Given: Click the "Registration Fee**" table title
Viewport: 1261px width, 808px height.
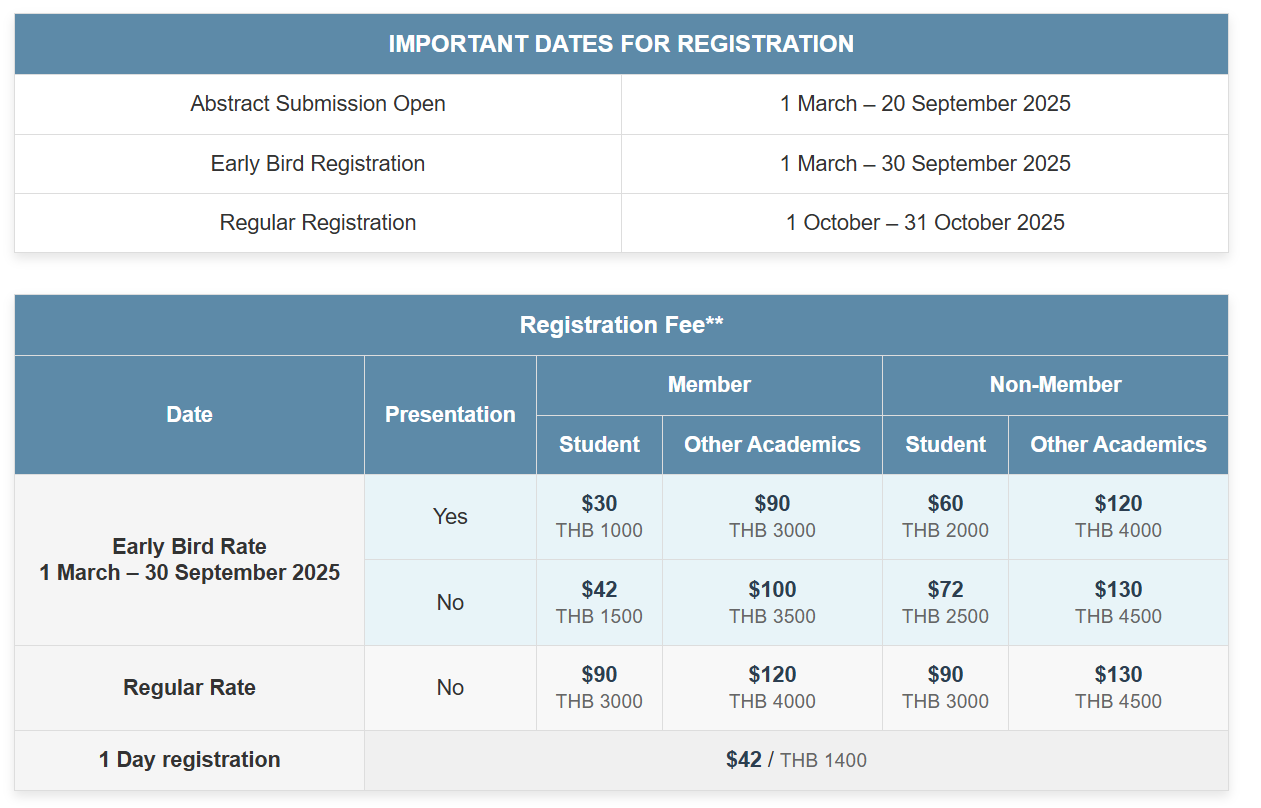Looking at the screenshot, I should pos(621,325).
